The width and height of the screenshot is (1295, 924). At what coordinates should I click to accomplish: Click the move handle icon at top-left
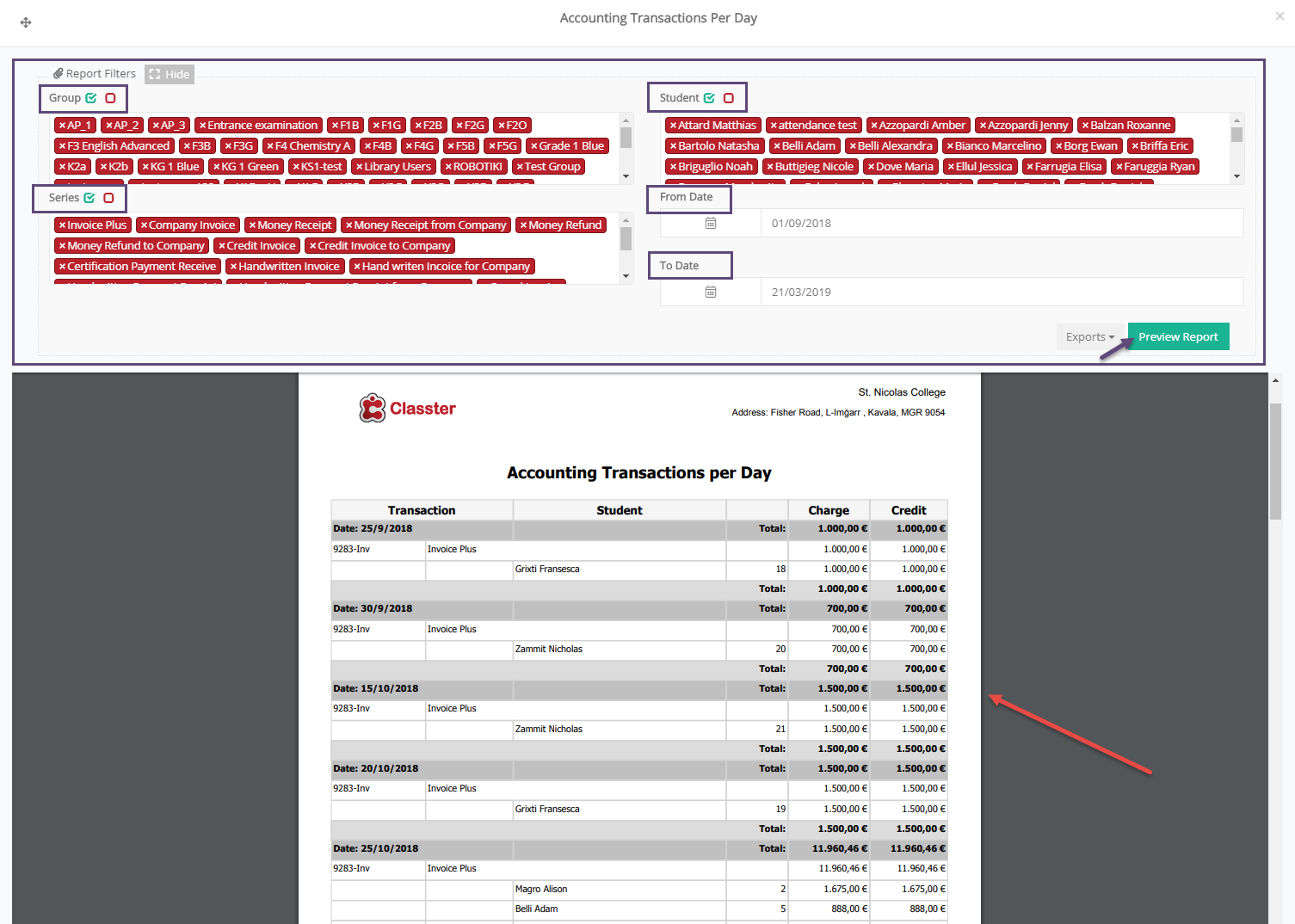pyautogui.click(x=26, y=22)
